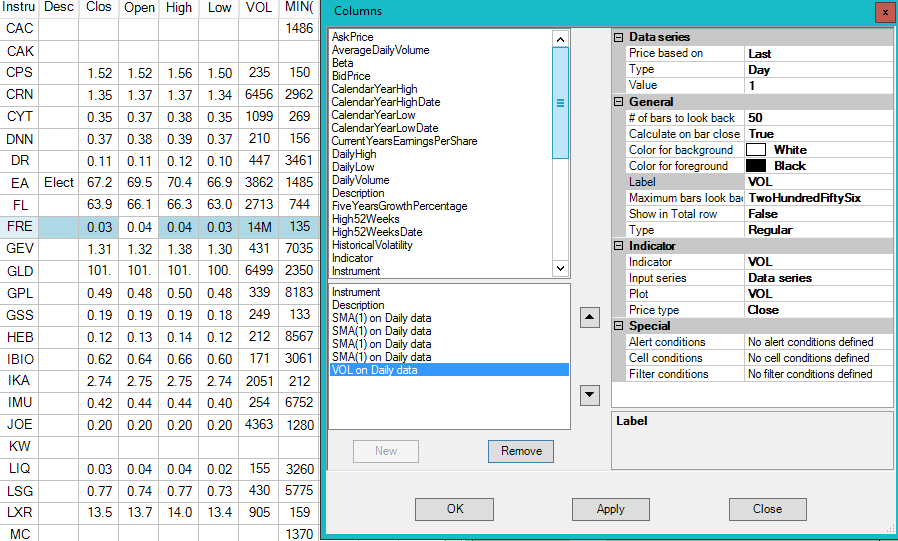Image resolution: width=898 pixels, height=541 pixels.
Task: Select High52Weeks in available columns list
Action: [x=365, y=219]
